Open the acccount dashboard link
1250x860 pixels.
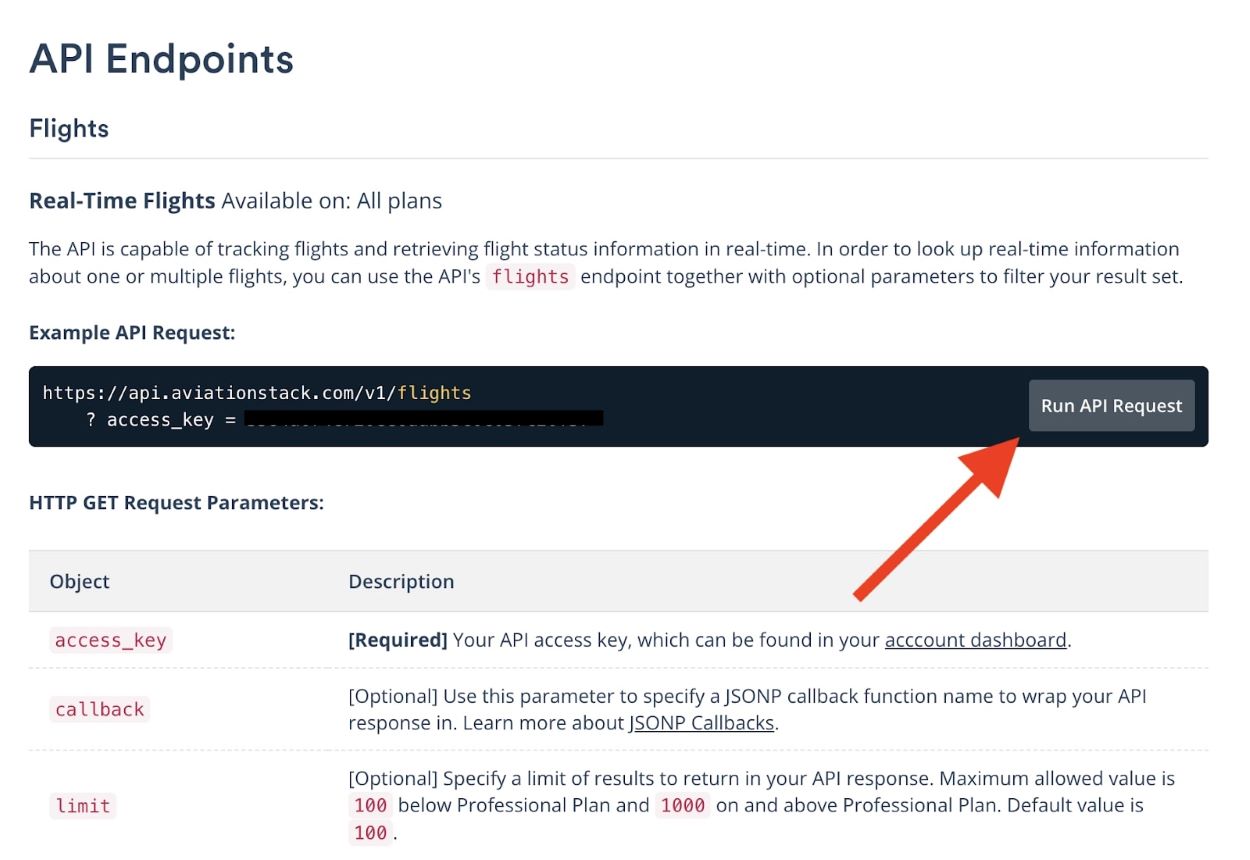tap(975, 640)
